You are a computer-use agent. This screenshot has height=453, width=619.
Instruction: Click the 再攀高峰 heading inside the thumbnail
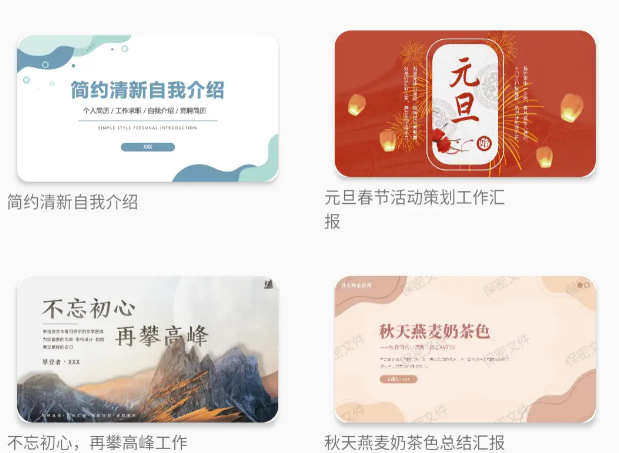161,336
